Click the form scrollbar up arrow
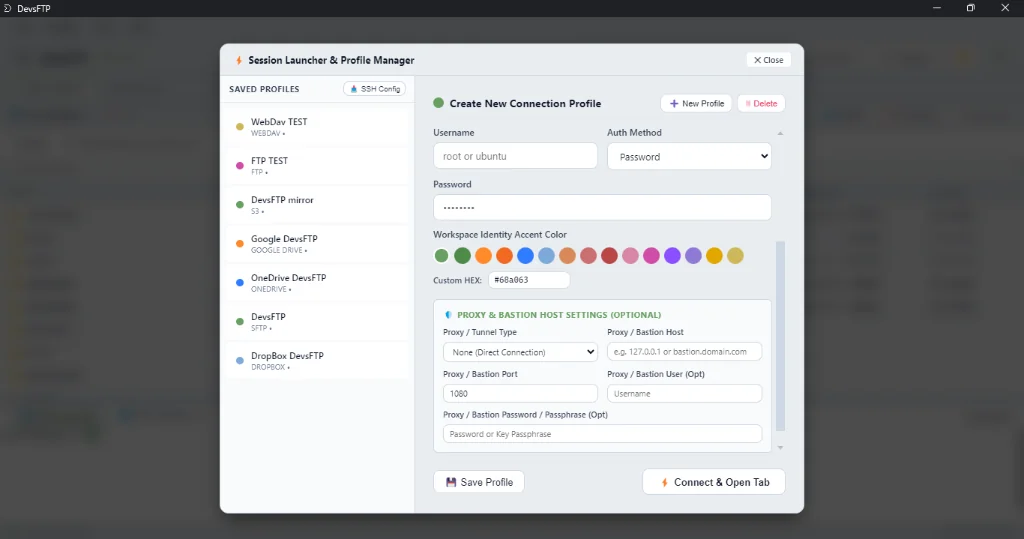Image resolution: width=1024 pixels, height=539 pixels. coord(780,133)
